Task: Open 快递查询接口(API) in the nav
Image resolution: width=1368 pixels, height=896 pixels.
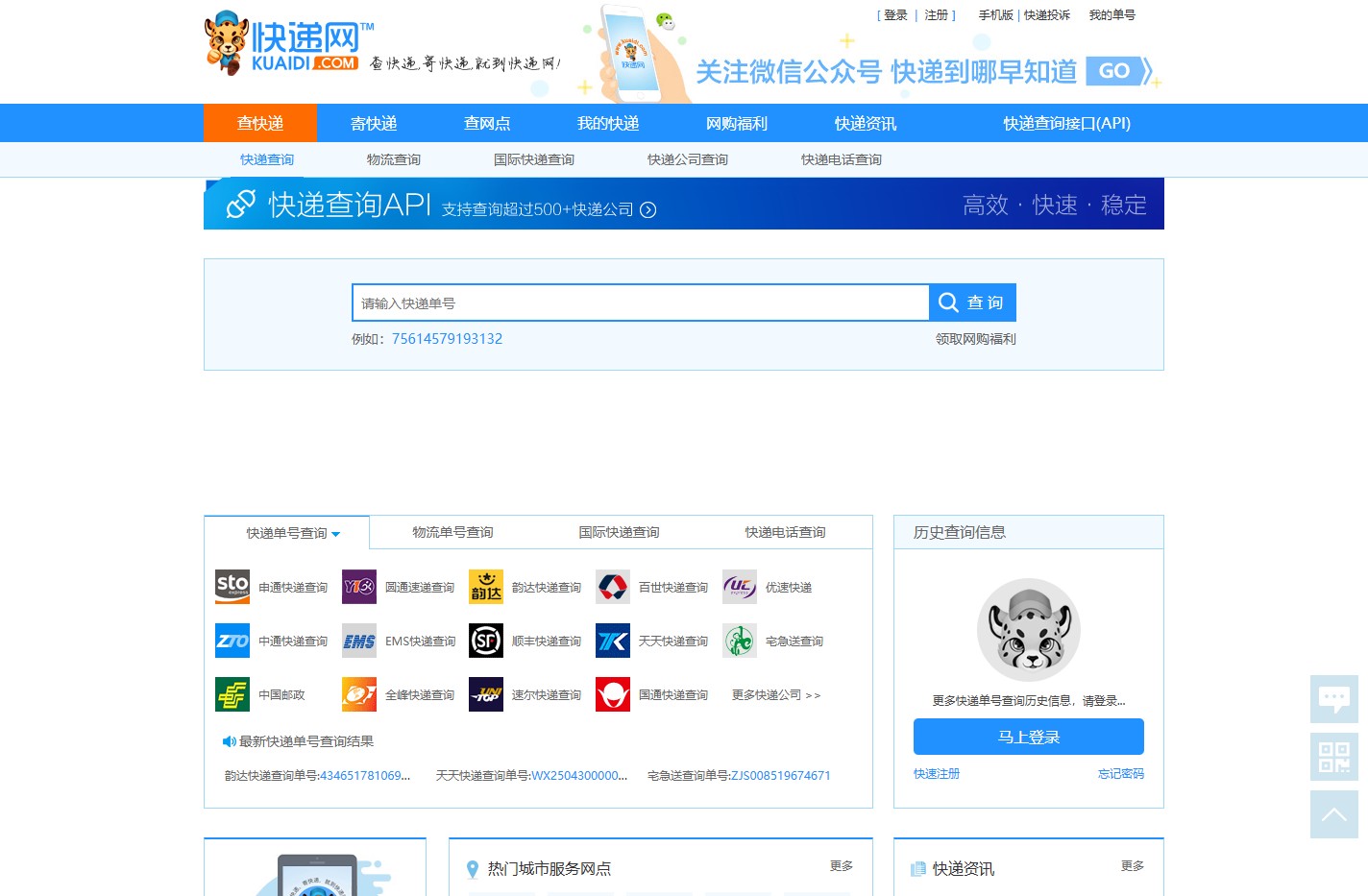Action: 1067,123
